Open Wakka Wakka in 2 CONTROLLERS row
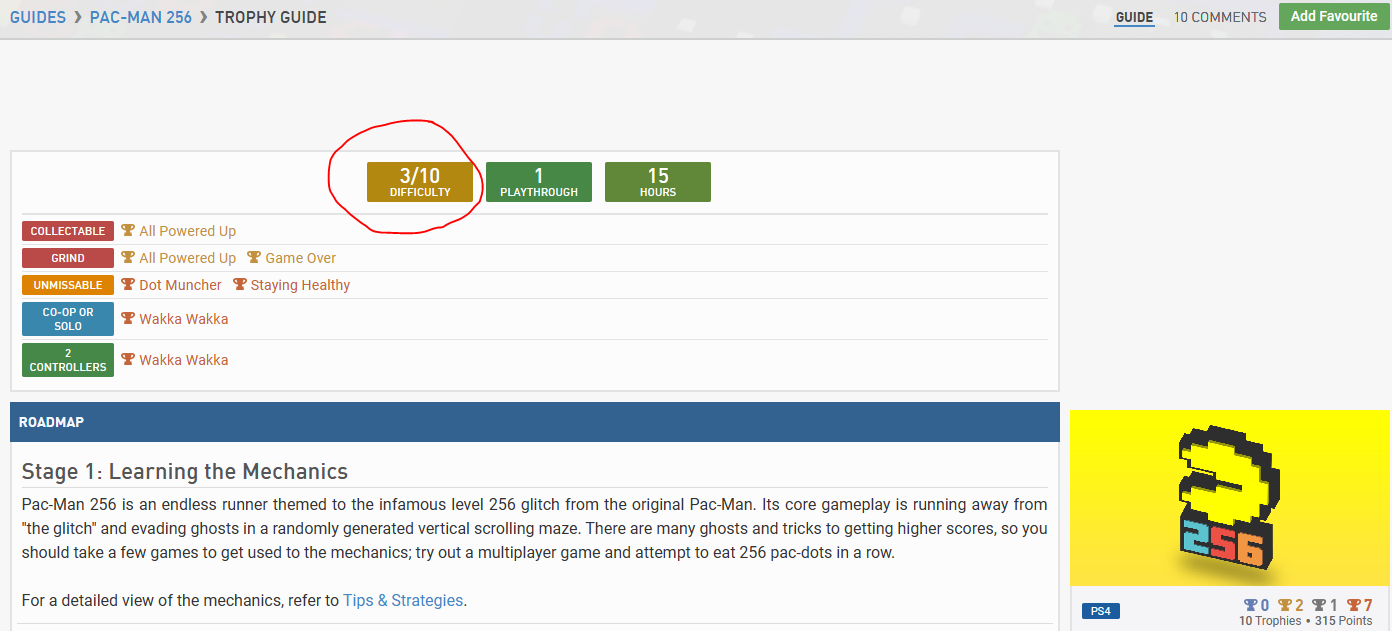Viewport: 1392px width, 631px height. click(x=184, y=360)
